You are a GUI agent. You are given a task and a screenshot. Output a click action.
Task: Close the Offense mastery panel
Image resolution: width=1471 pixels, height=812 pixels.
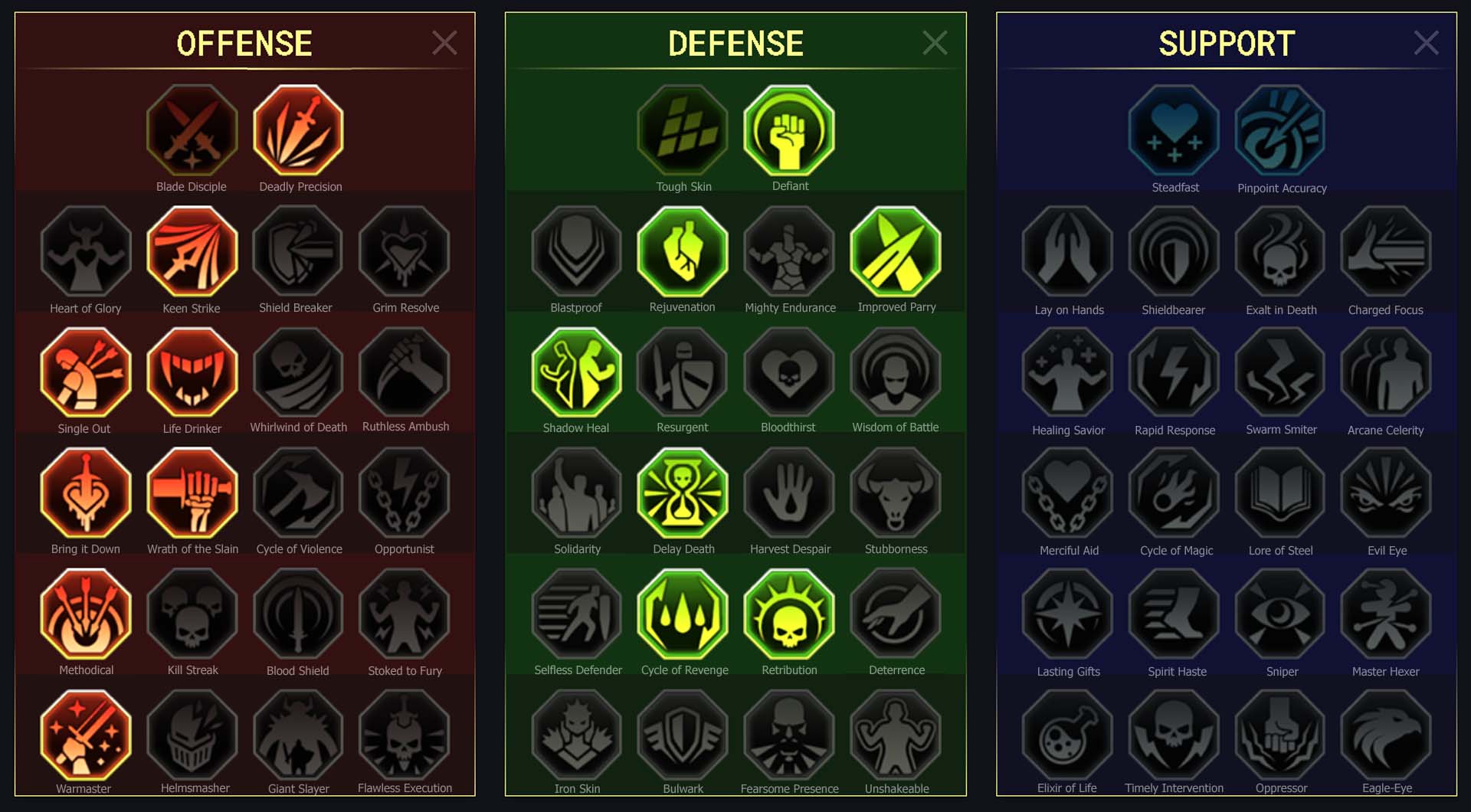444,43
